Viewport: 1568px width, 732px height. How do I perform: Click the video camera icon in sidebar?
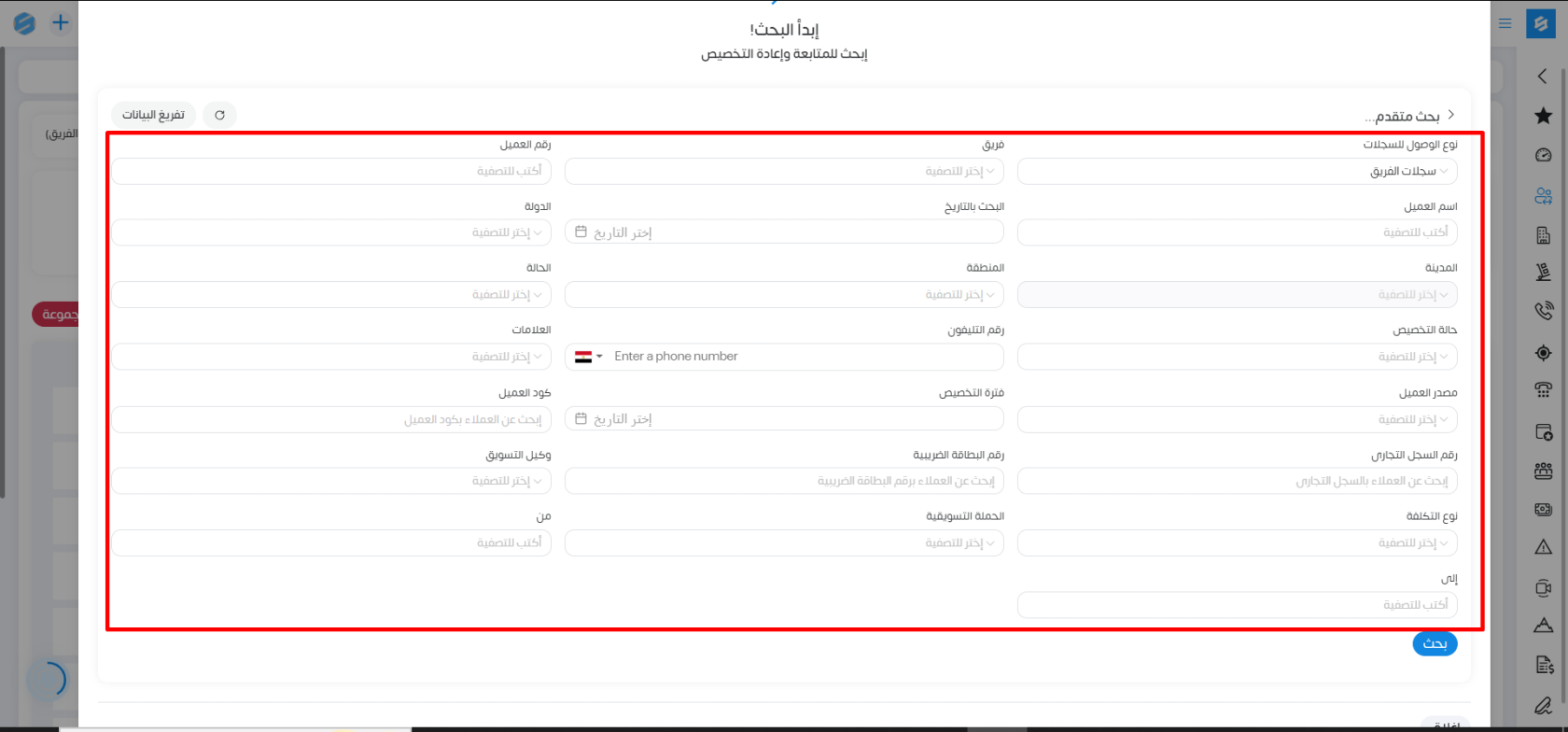(1543, 588)
